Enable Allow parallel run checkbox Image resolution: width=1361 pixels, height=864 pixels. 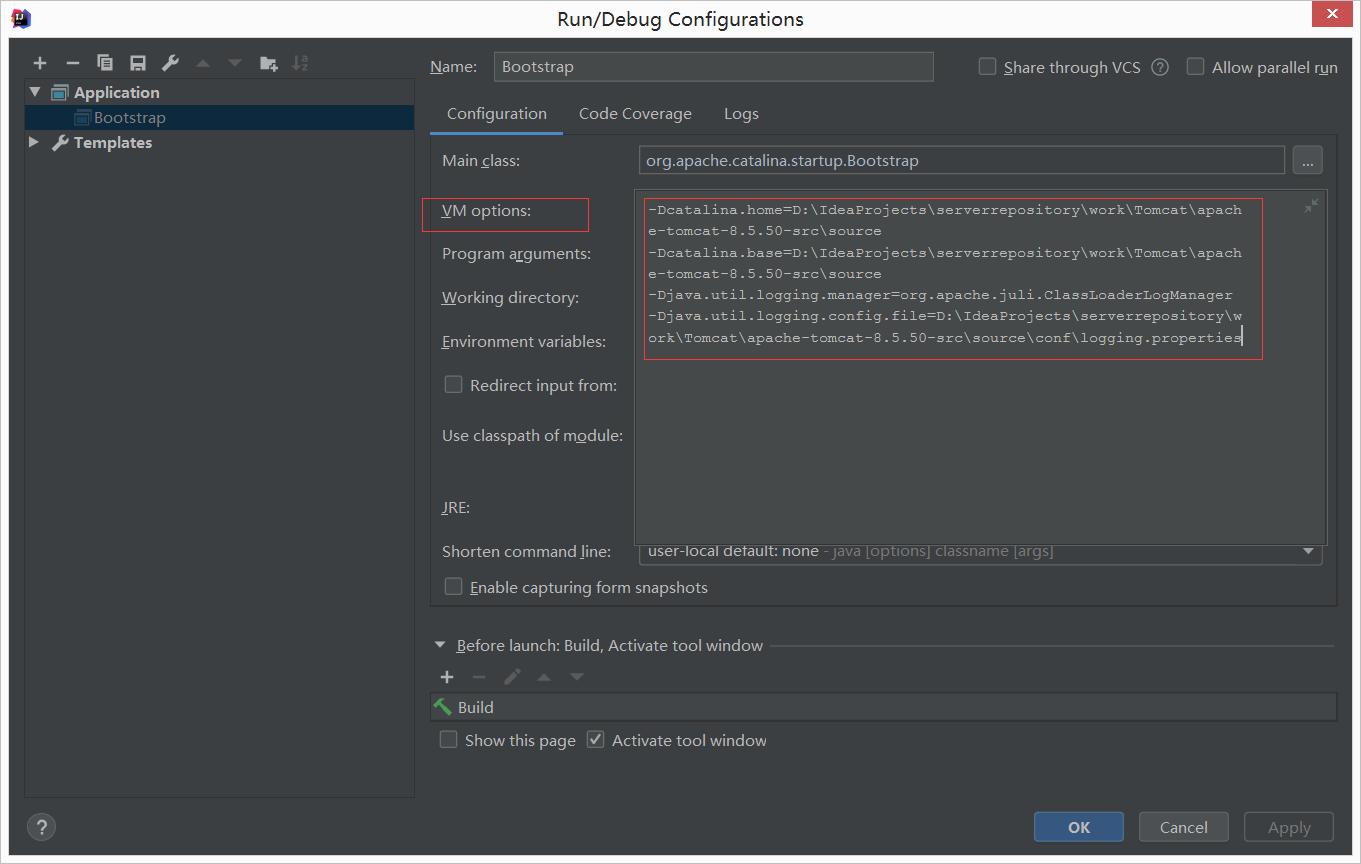1195,67
